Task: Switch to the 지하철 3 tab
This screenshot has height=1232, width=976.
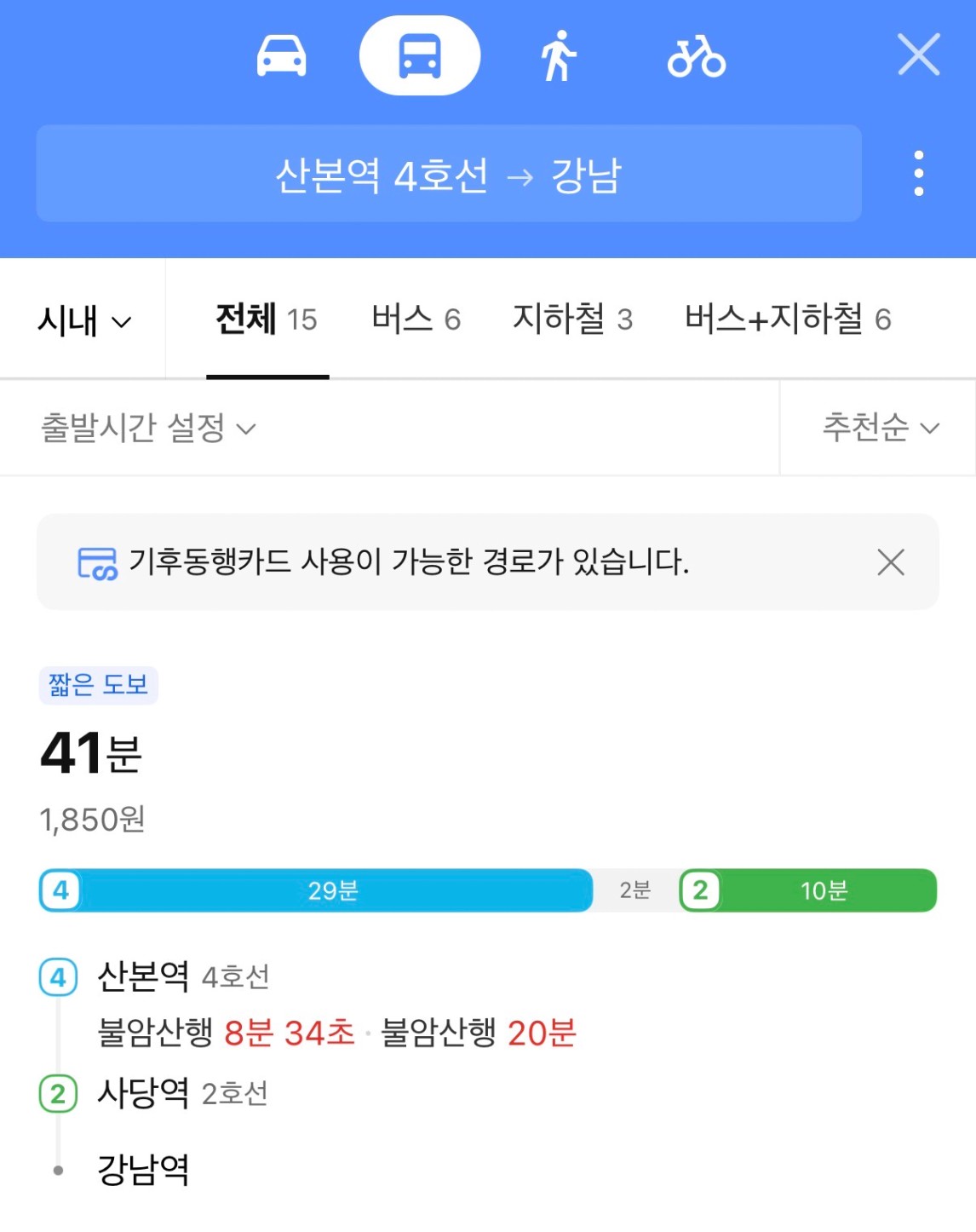Action: click(572, 320)
